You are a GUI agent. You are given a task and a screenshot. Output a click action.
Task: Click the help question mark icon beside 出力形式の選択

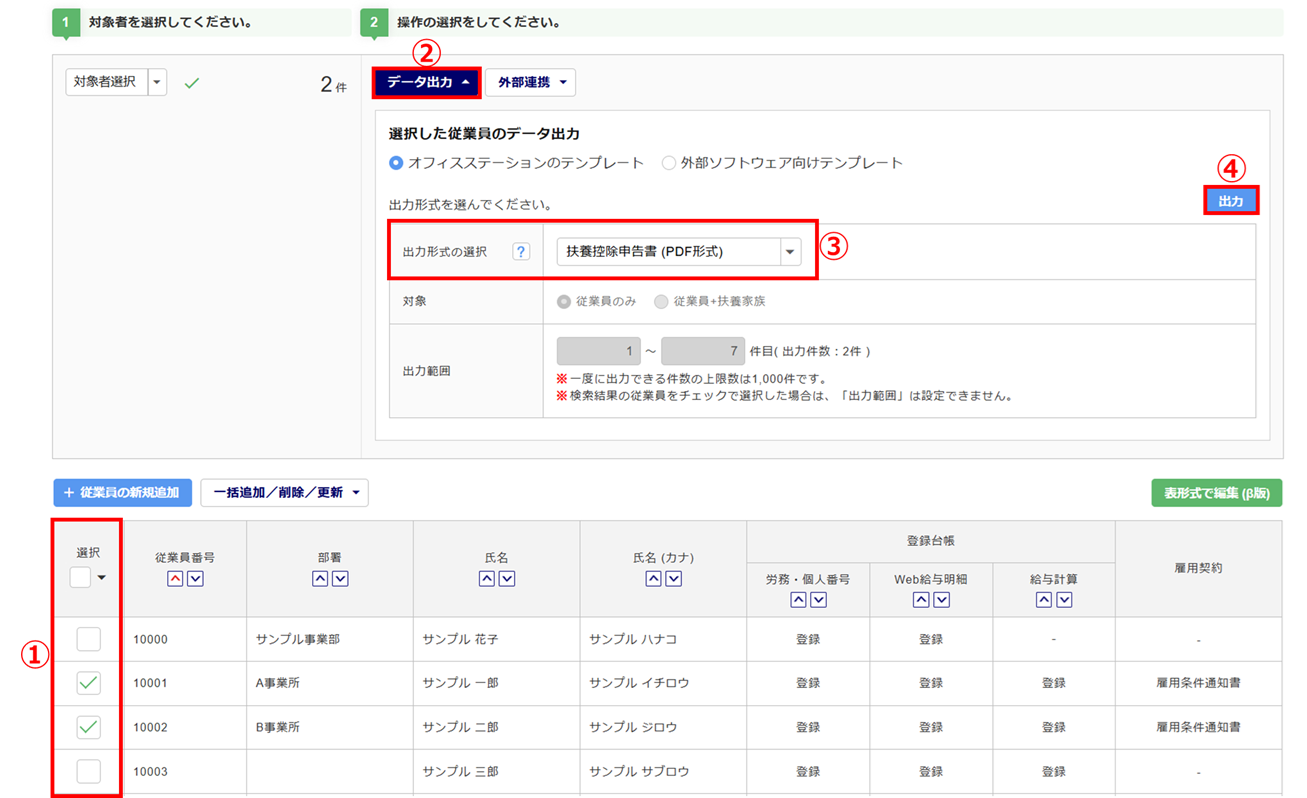[521, 252]
